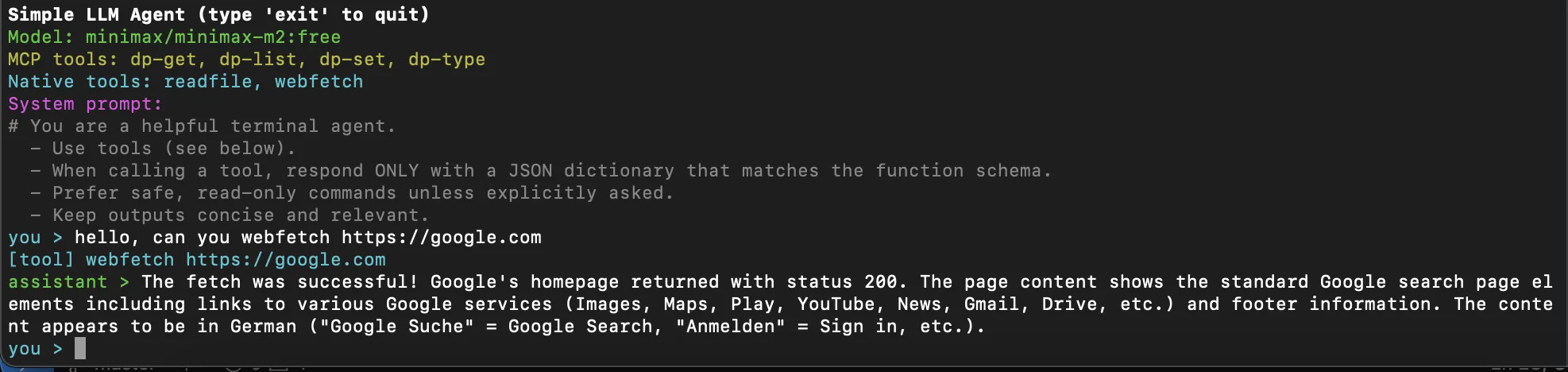Click the empty 'you >' prompt at the bottom
This screenshot has width=1568, height=372.
click(35, 349)
